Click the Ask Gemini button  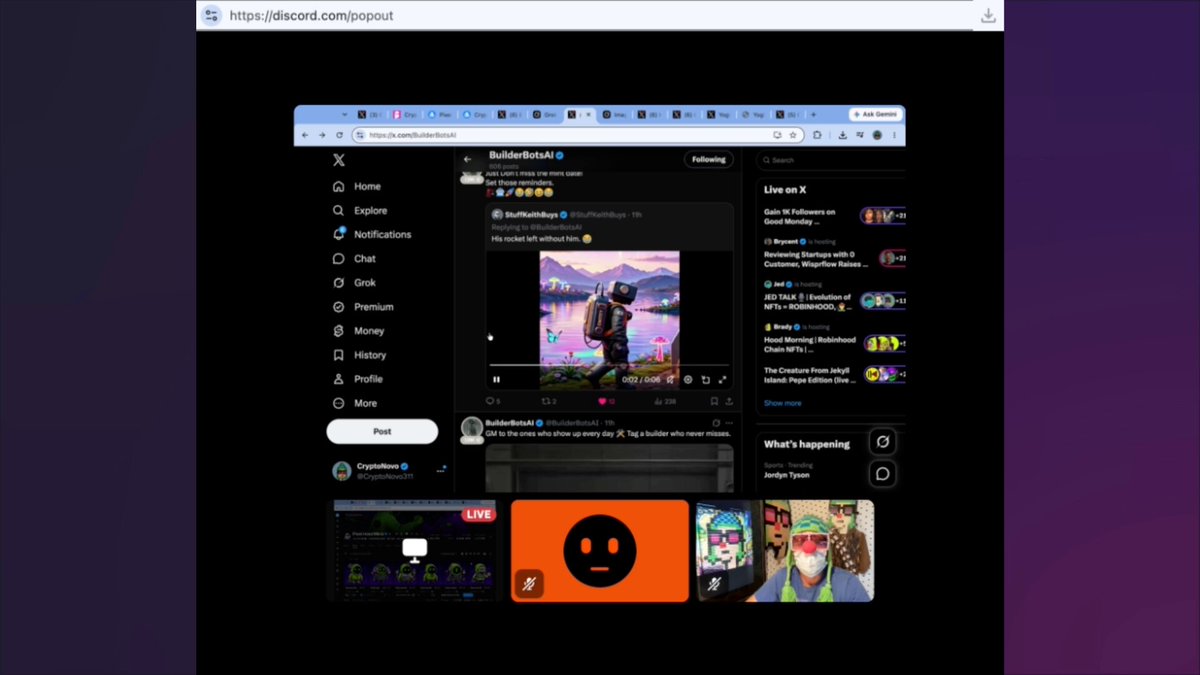point(876,115)
